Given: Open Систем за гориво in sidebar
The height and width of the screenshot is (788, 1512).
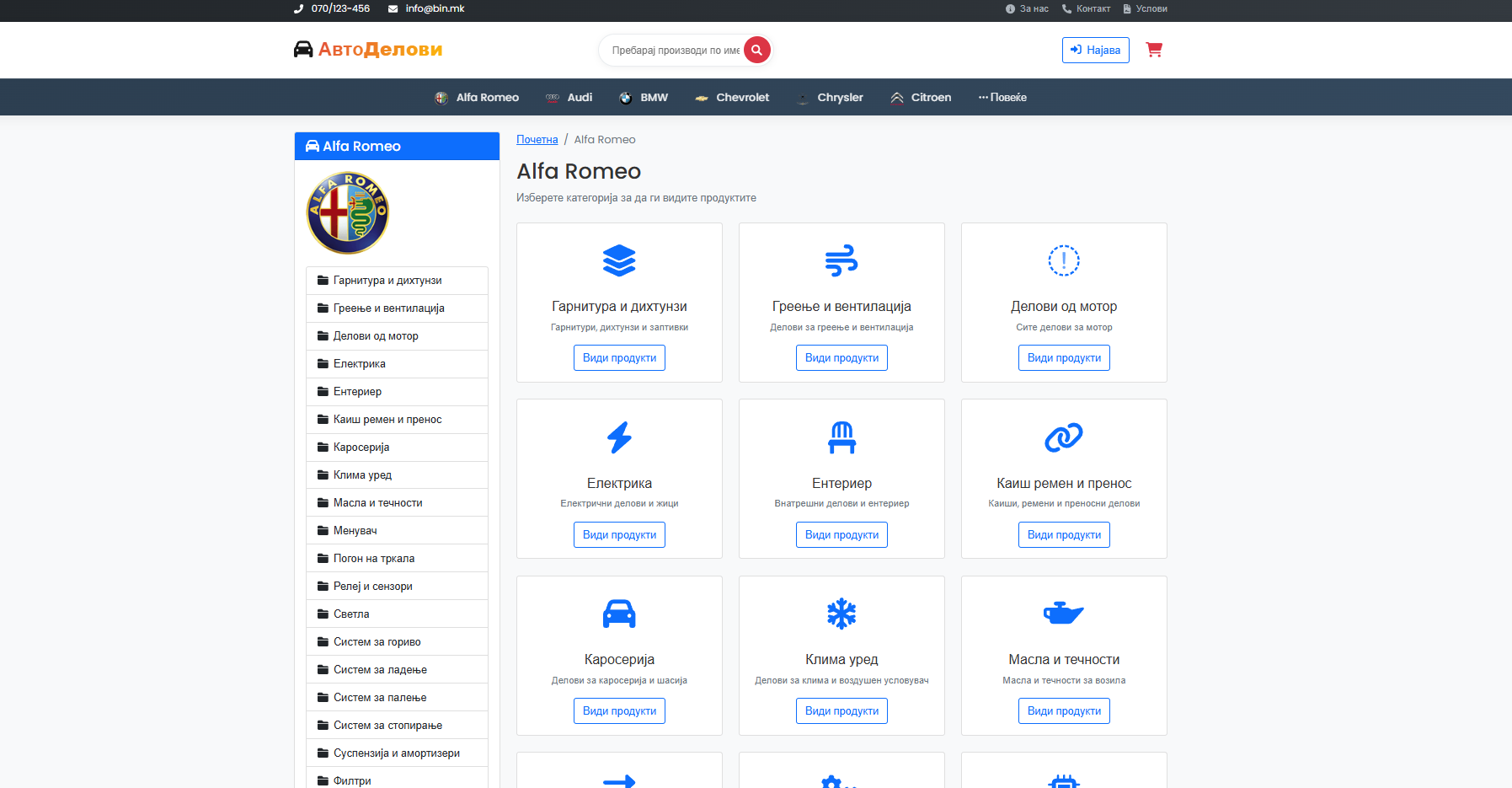Looking at the screenshot, I should pos(377,642).
